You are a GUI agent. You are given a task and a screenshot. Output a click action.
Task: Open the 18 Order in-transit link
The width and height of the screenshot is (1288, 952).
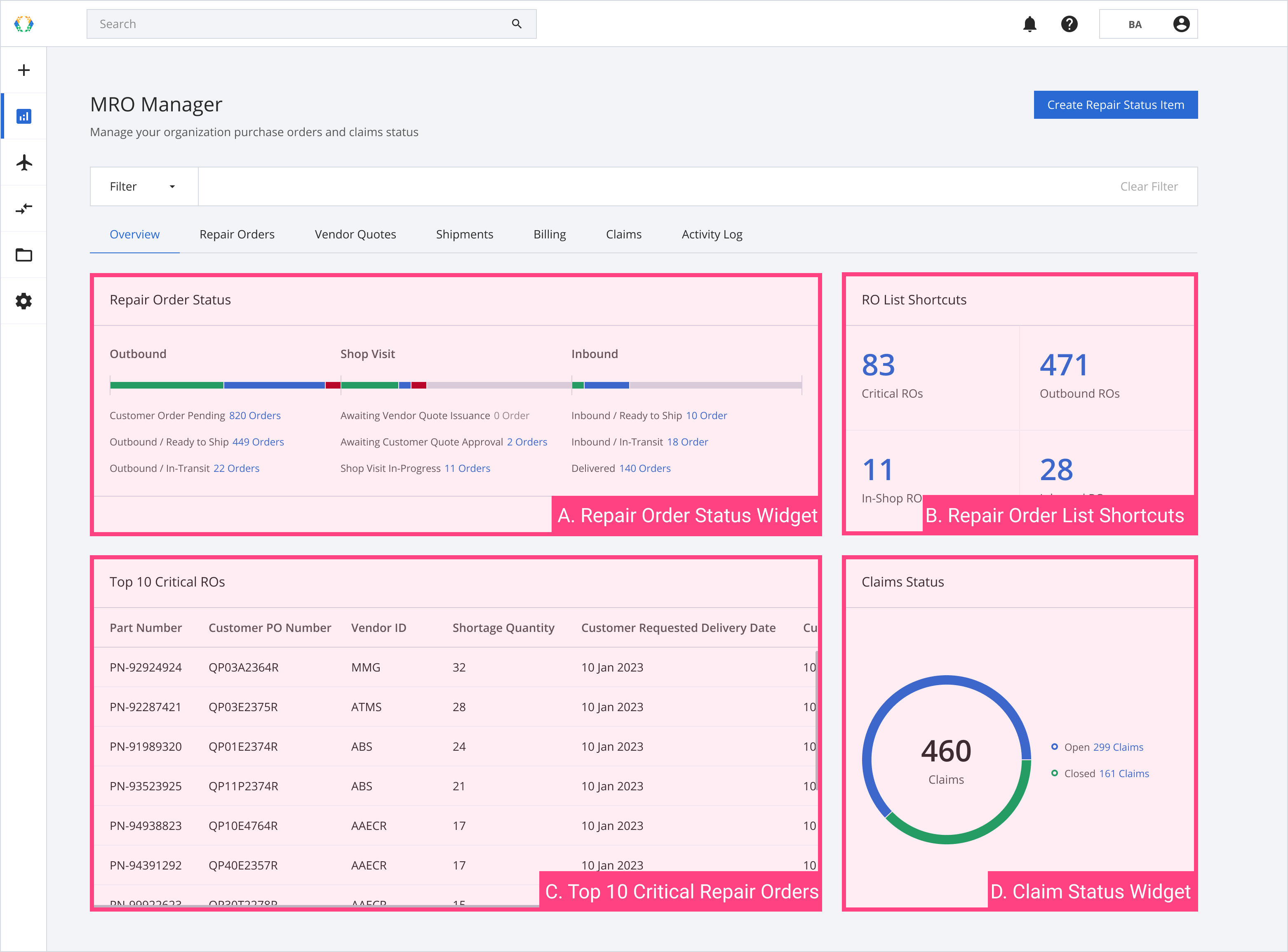(687, 442)
